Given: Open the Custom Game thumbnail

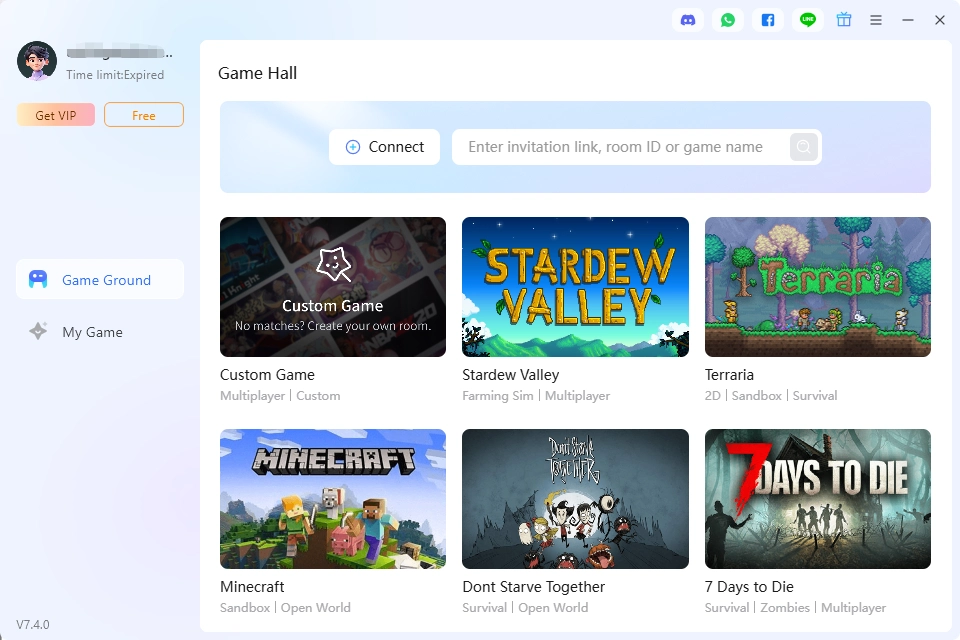Looking at the screenshot, I should 333,287.
